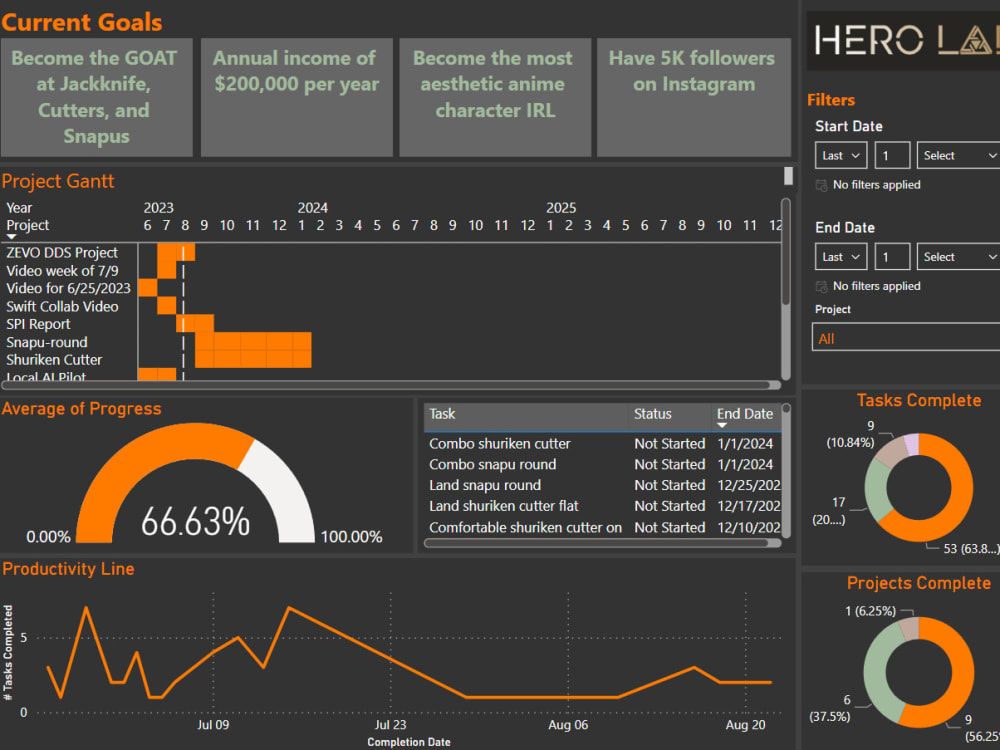
Task: Sort the table by Task column header
Action: [442, 414]
